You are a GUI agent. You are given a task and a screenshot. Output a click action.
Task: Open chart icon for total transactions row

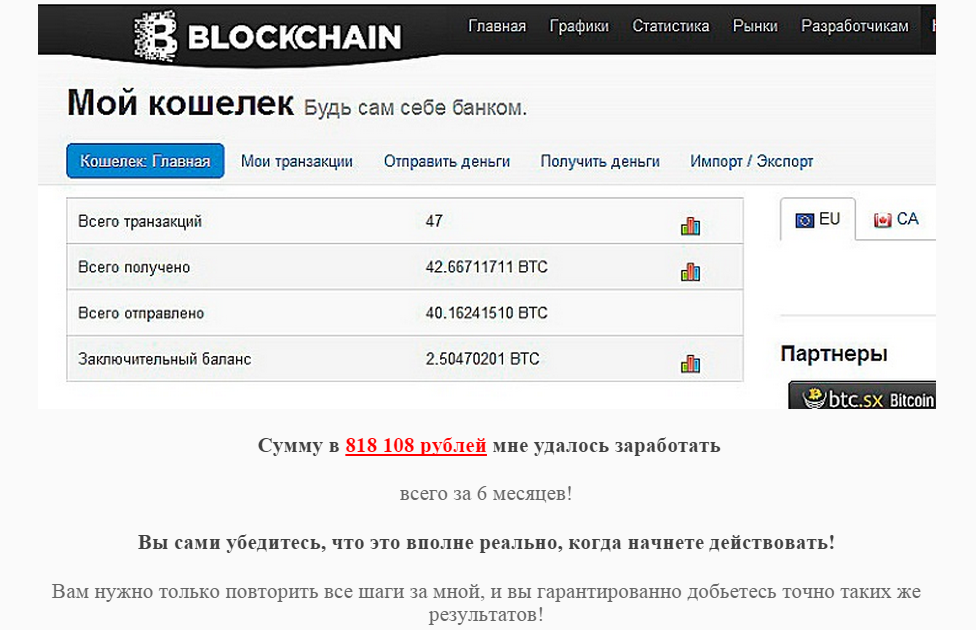[690, 226]
